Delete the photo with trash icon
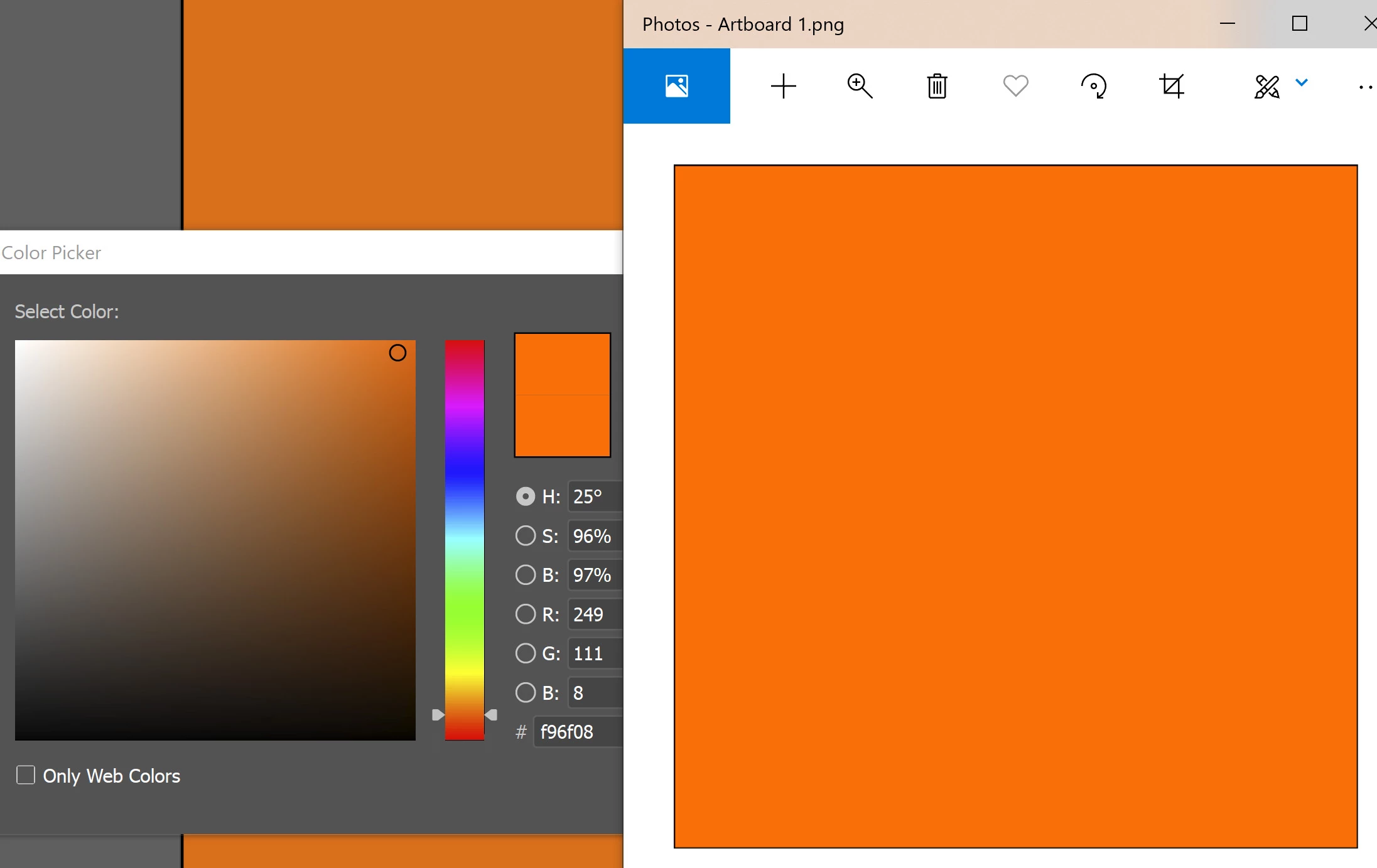Screen dimensions: 1377x868 click(x=937, y=86)
